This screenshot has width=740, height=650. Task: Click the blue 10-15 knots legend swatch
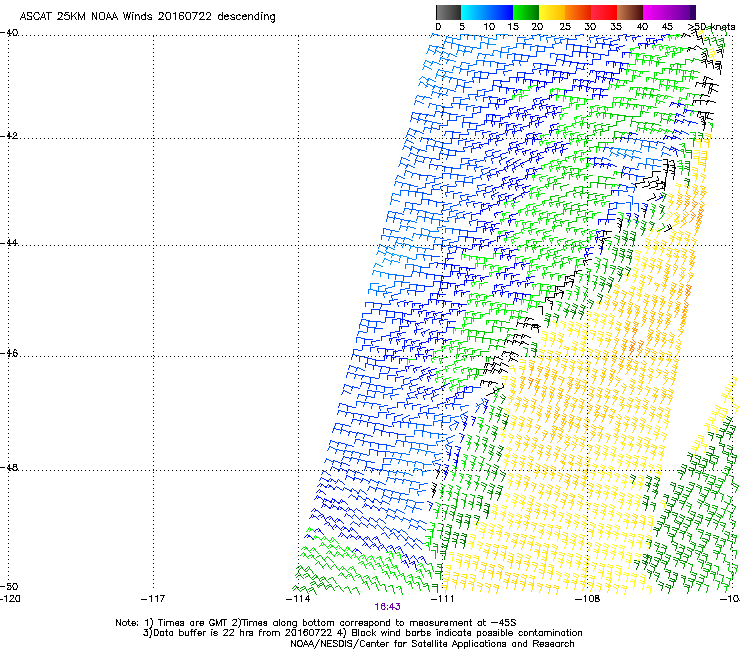click(500, 12)
